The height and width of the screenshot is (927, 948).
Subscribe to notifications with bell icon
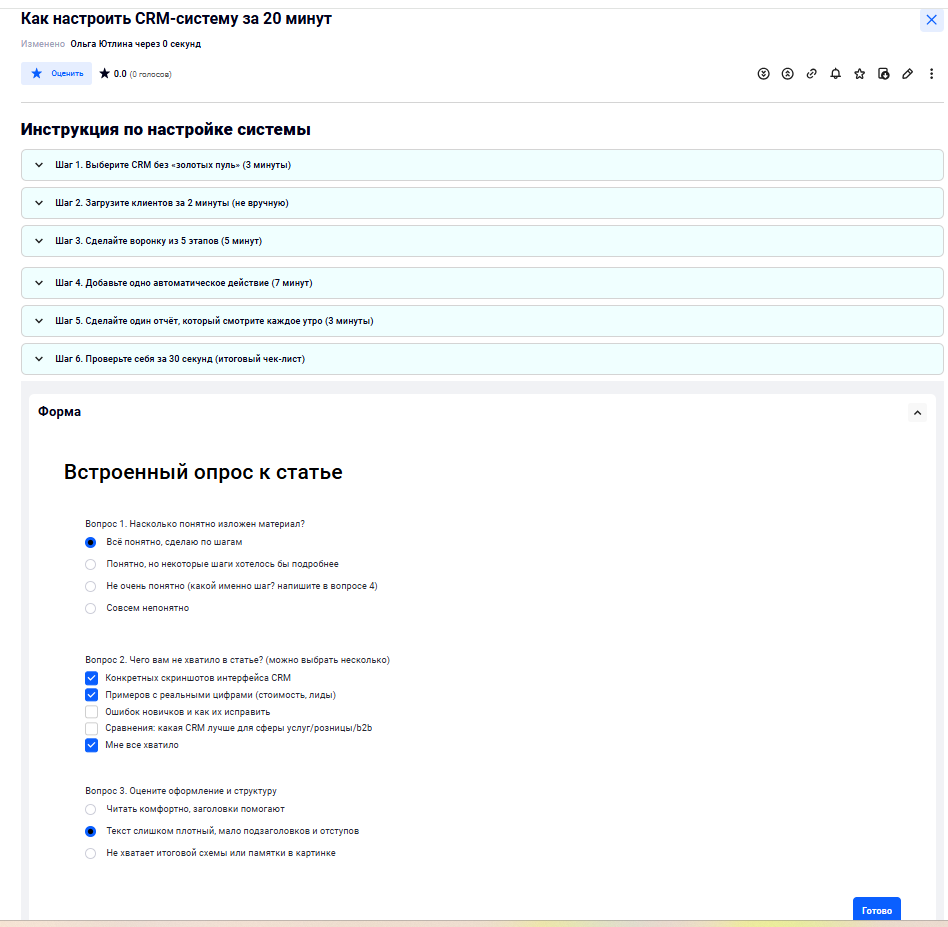(x=836, y=74)
